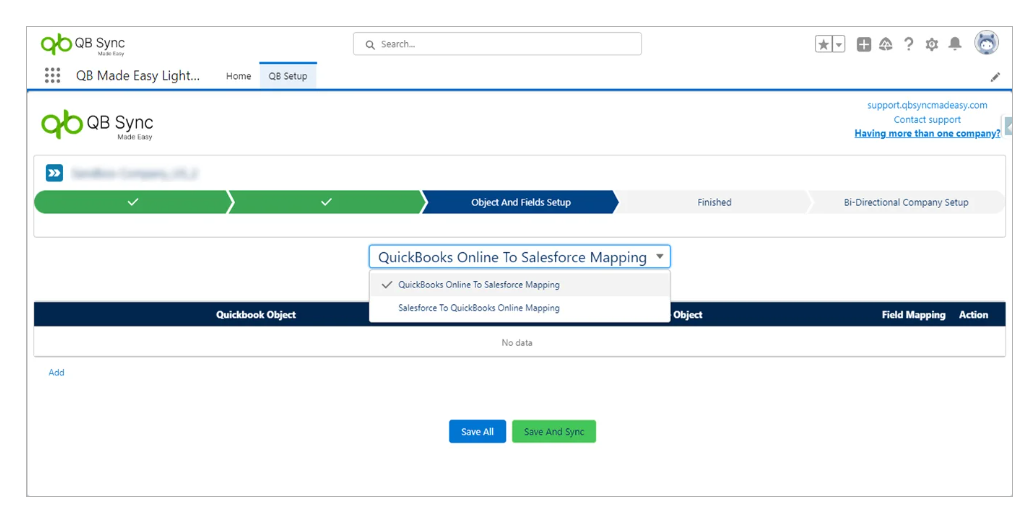Click the global actions plus icon
Image resolution: width=1033 pixels, height=524 pixels.
click(864, 44)
